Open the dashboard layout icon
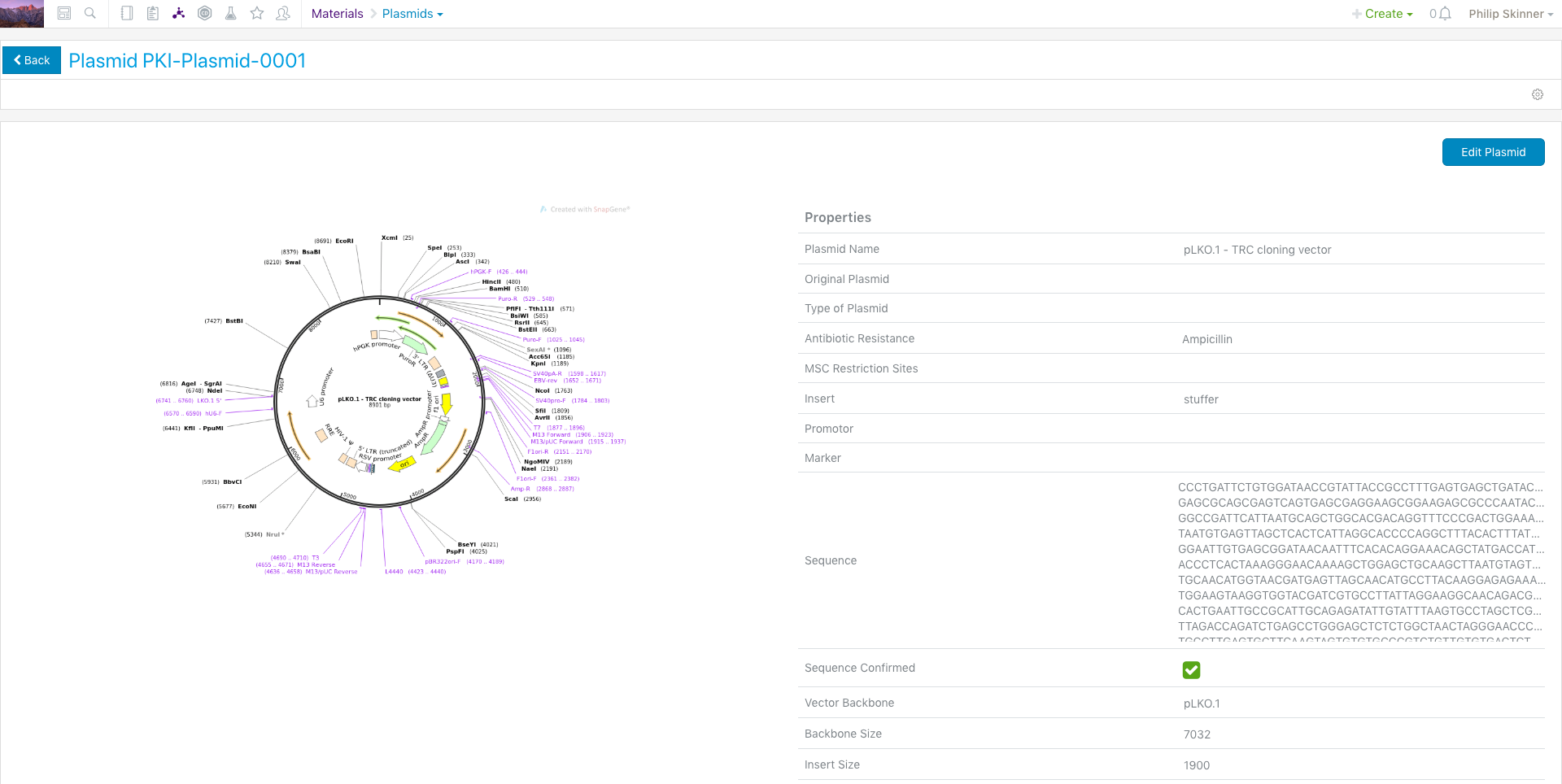 pos(64,13)
